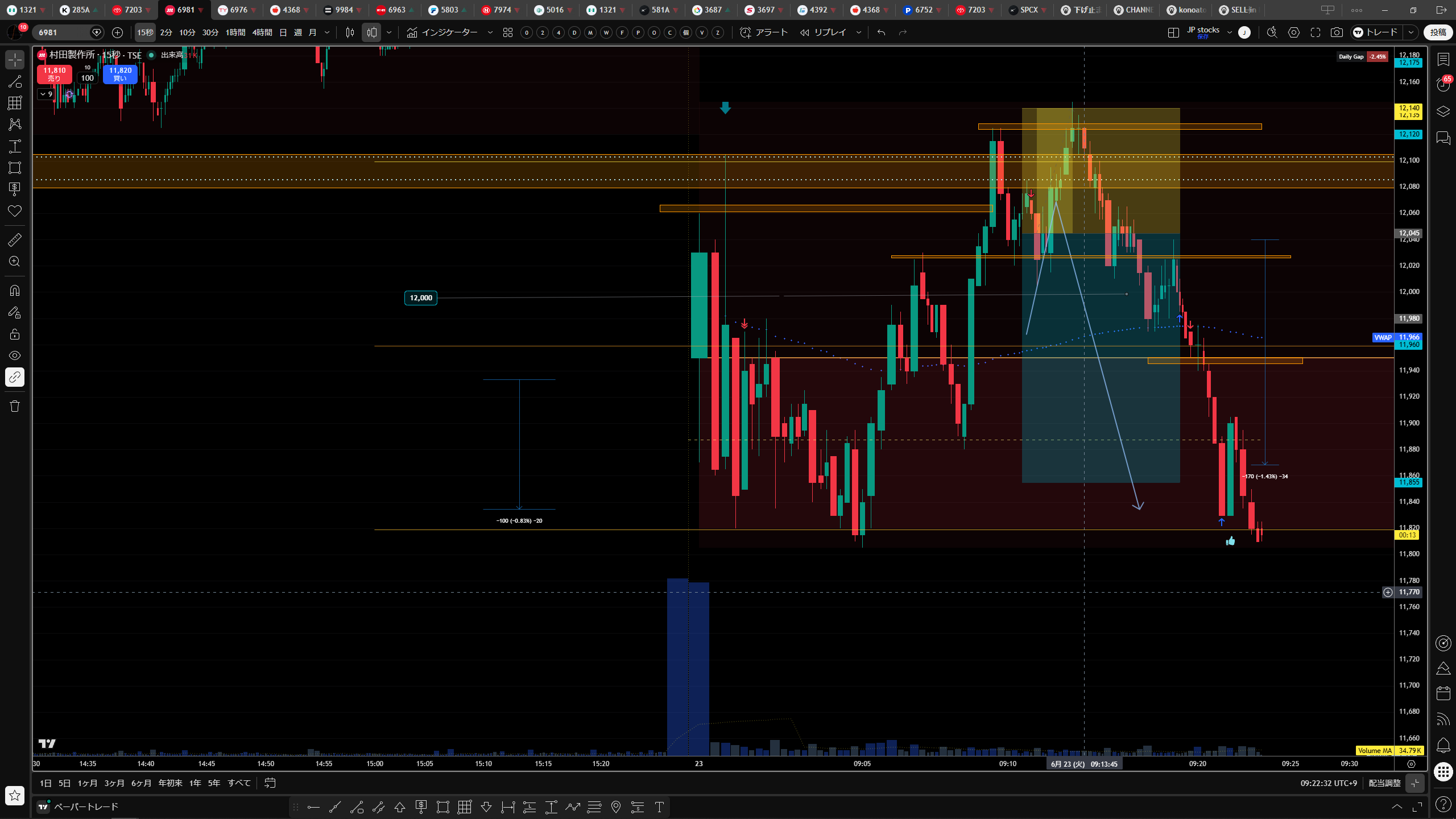Open the Fibonacci retracement tool
This screenshot has height=819, width=1456.
coord(15,103)
